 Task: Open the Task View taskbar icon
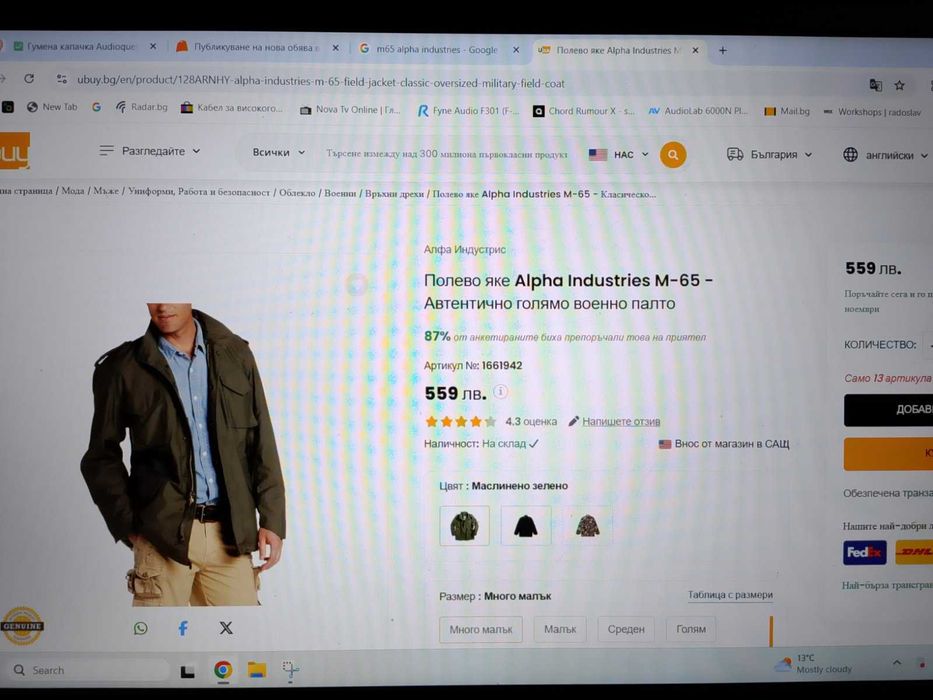[187, 671]
